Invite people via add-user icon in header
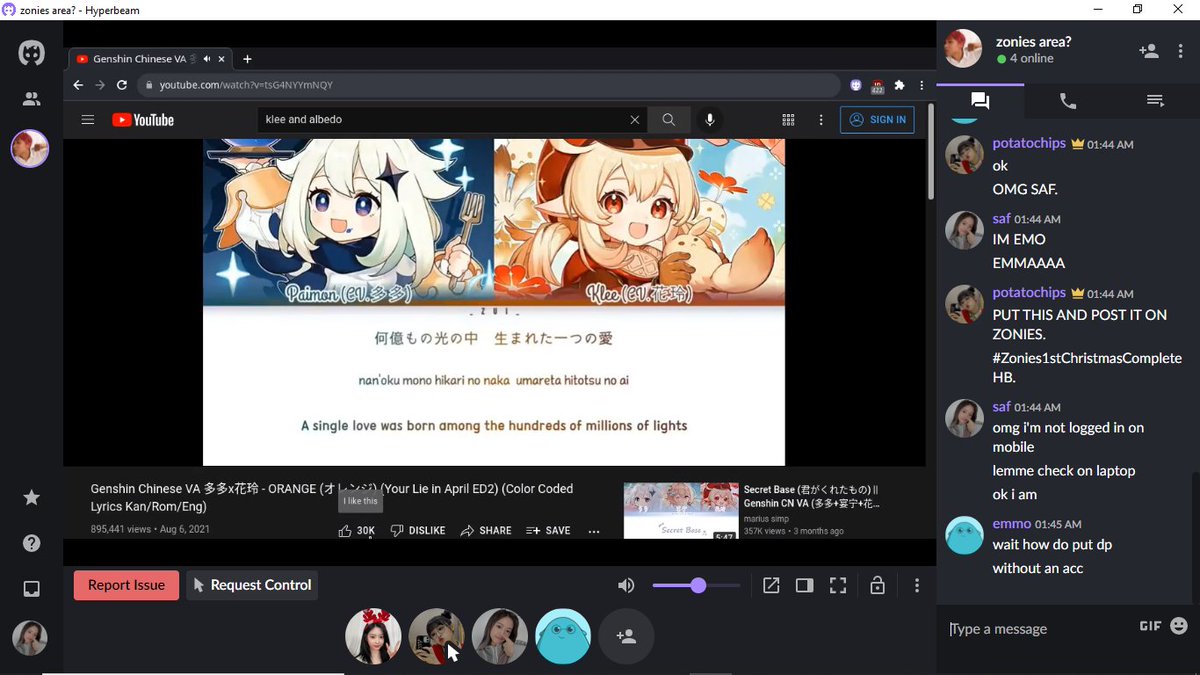The image size is (1200, 675). click(x=1148, y=50)
